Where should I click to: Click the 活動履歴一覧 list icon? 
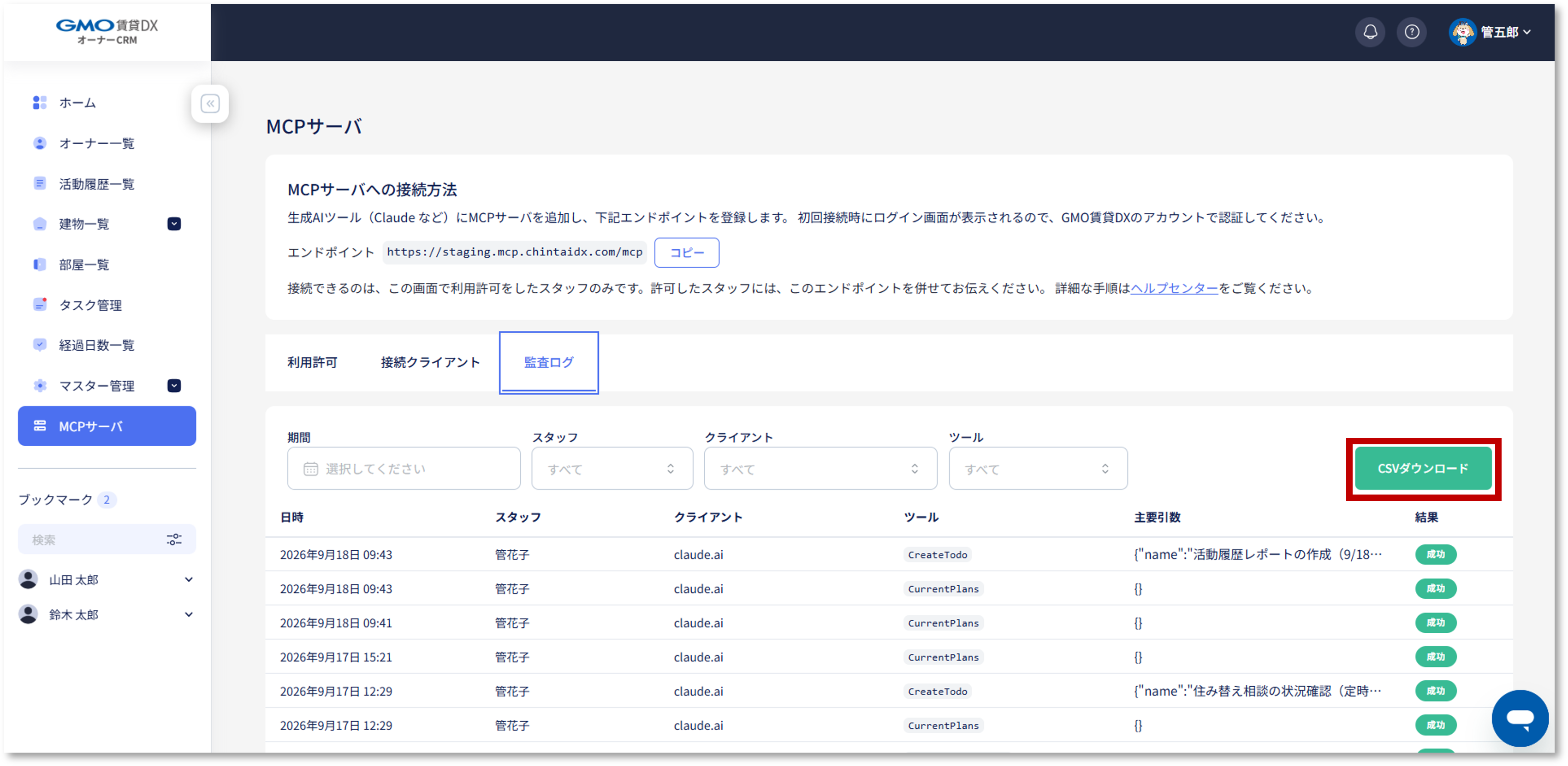tap(40, 183)
